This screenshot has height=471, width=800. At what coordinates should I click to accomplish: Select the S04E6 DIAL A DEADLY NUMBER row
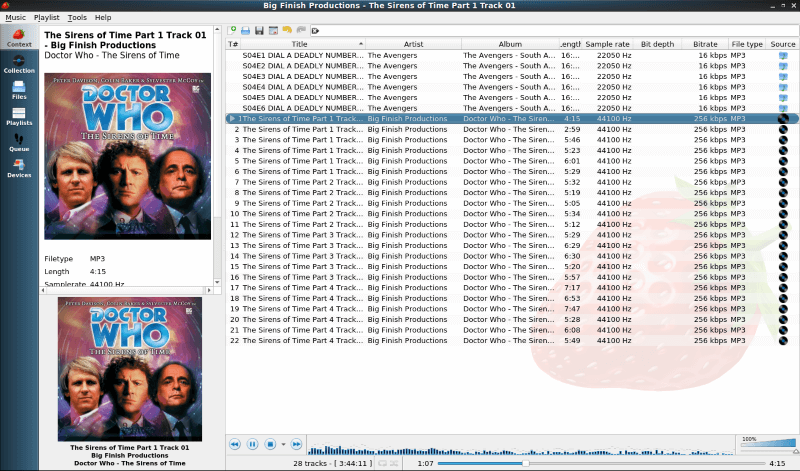coord(512,108)
